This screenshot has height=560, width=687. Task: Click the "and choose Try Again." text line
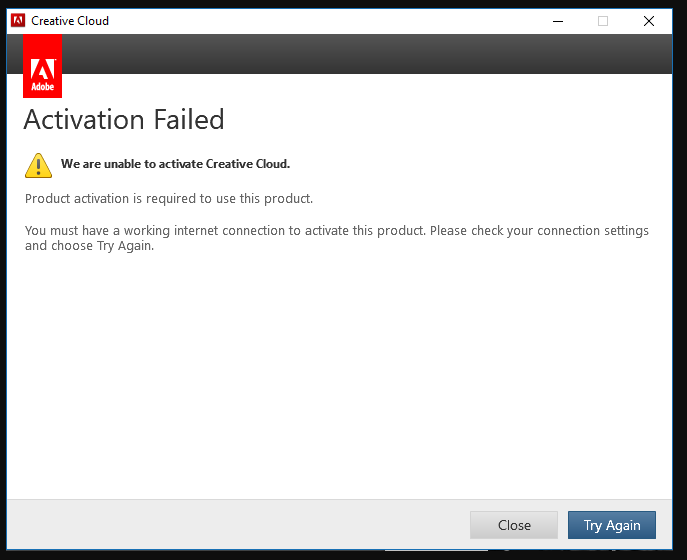[x=90, y=246]
